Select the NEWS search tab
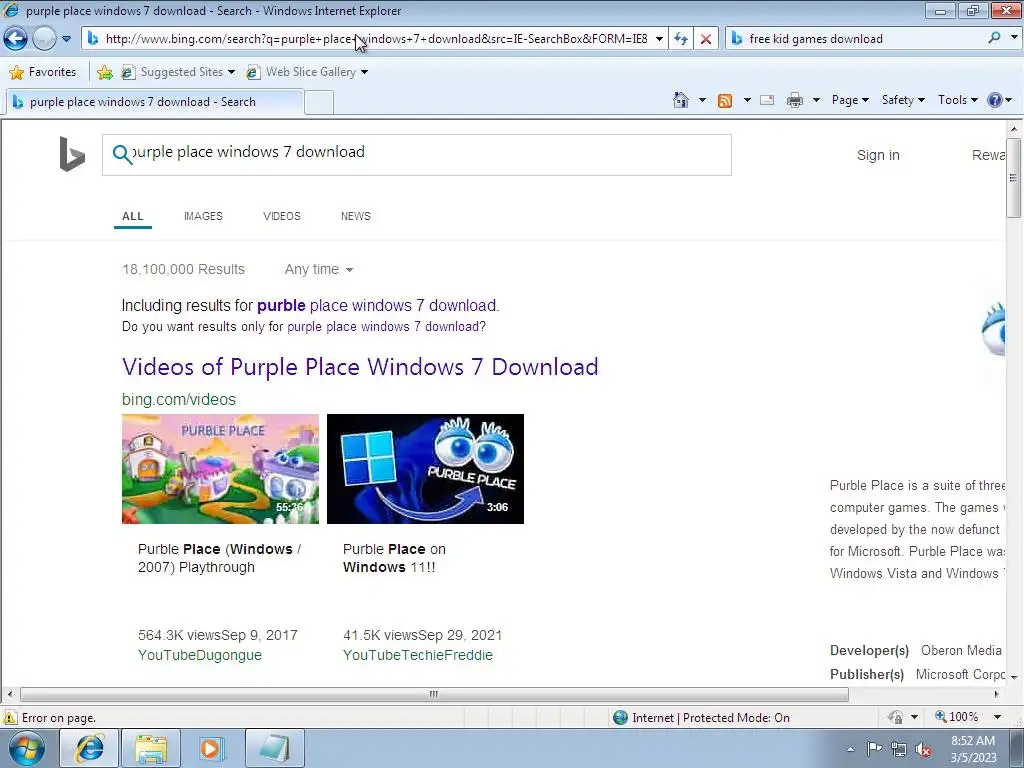This screenshot has width=1024, height=768. tap(355, 216)
